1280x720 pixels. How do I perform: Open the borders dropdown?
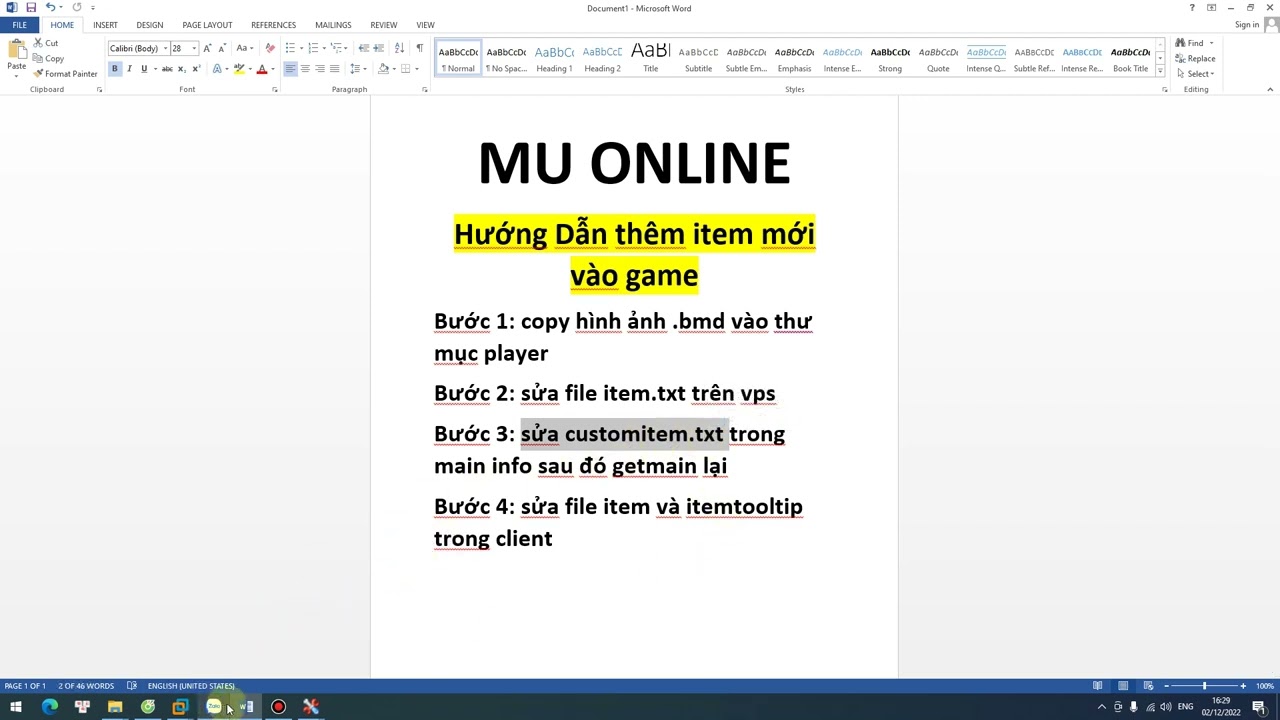[417, 69]
